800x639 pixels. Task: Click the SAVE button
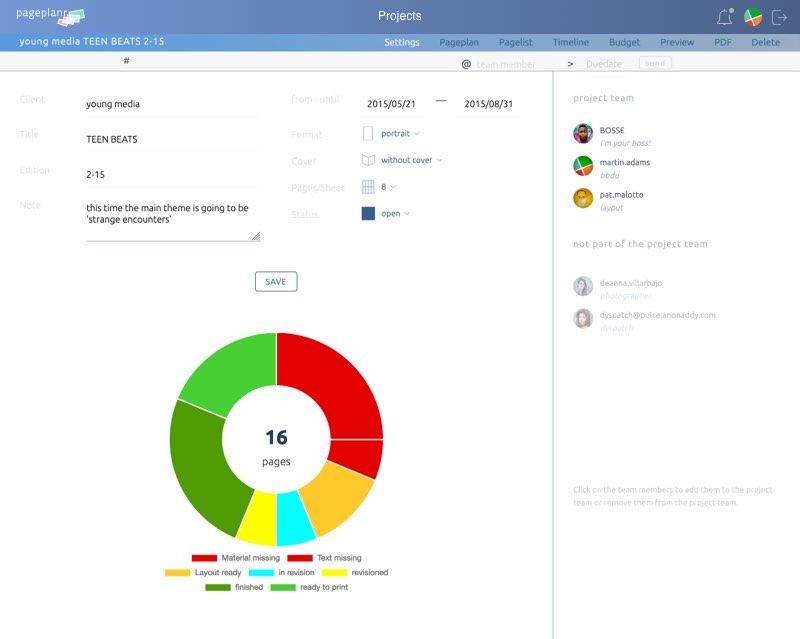tap(276, 282)
